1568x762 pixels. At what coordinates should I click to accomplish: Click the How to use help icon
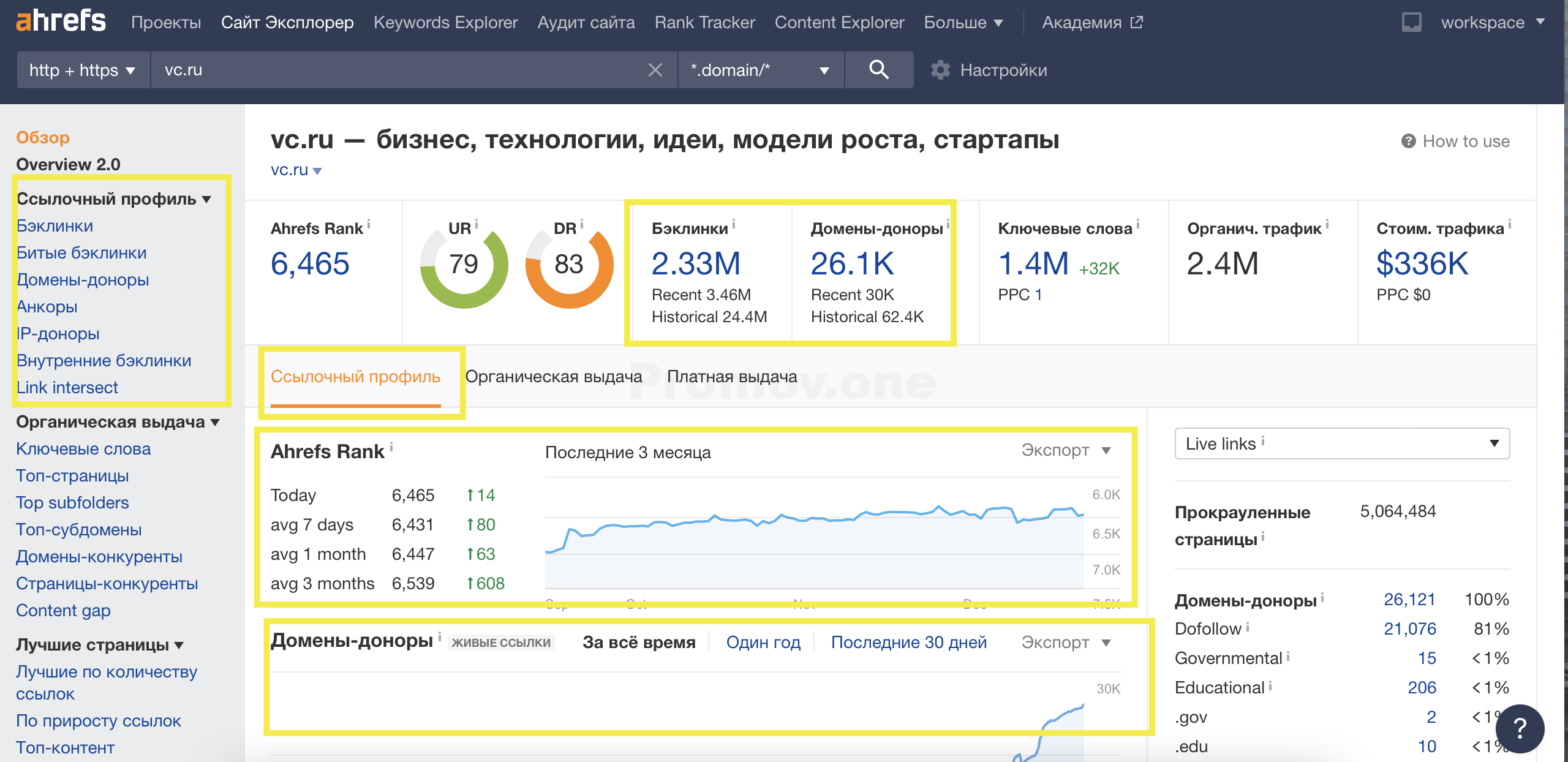[x=1408, y=141]
